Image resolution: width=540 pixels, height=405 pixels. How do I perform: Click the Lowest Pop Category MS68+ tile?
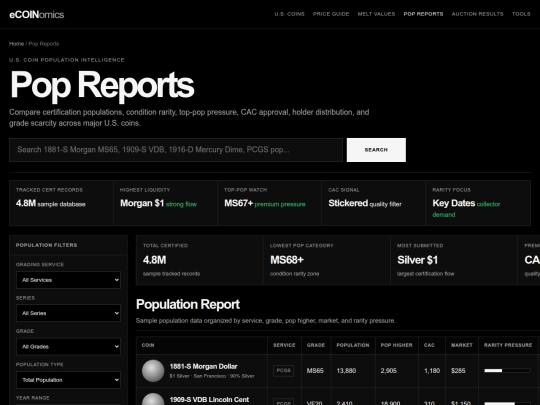326,260
